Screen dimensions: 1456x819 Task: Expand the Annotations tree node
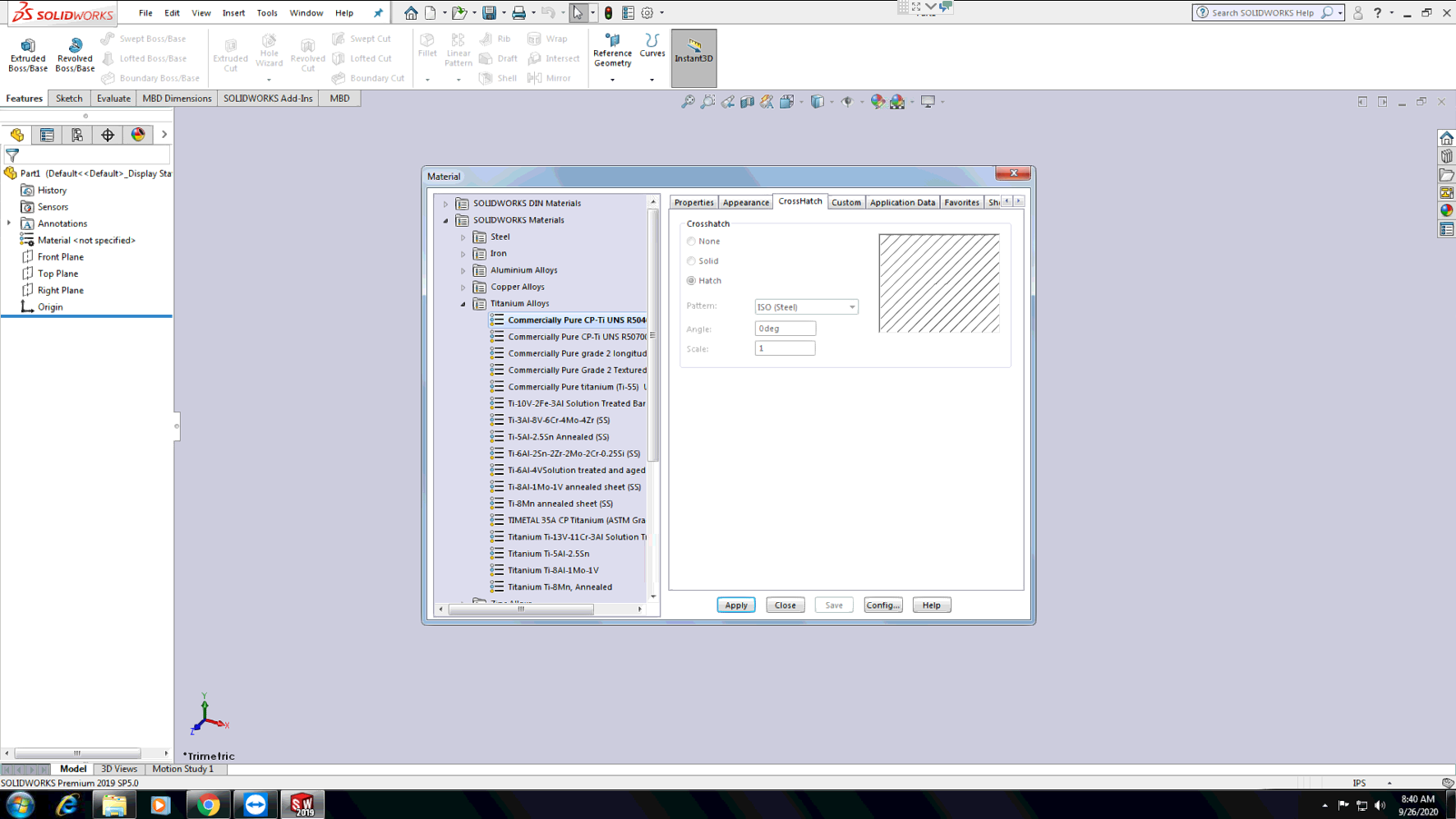click(x=9, y=223)
